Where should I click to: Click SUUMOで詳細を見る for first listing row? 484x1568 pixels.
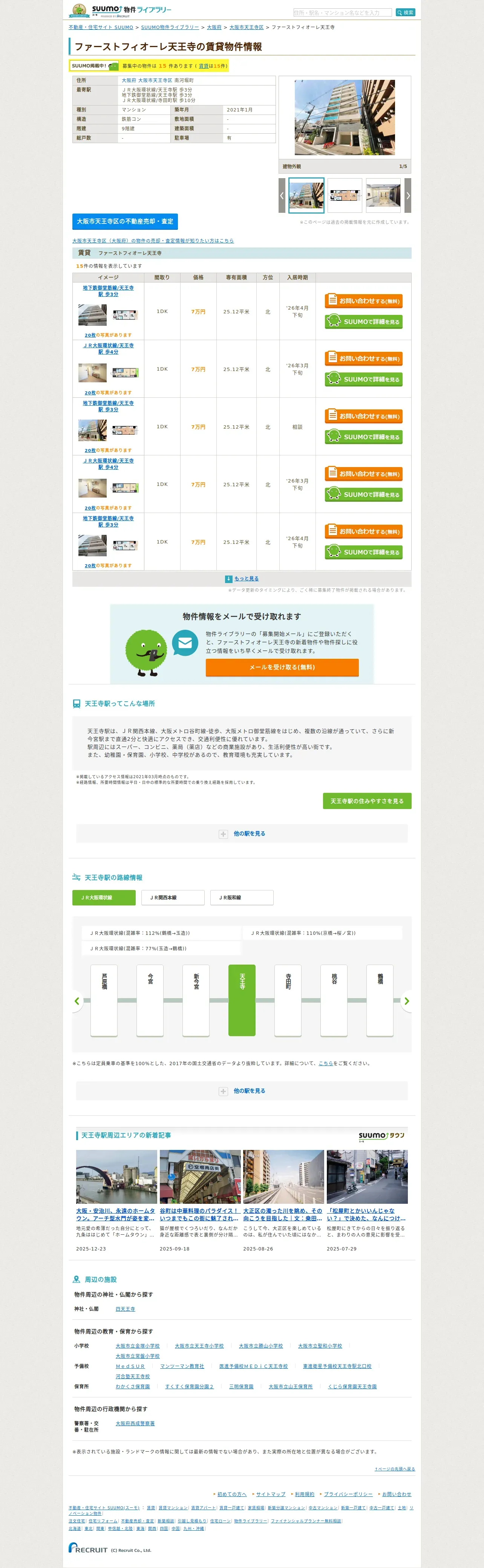coord(363,321)
